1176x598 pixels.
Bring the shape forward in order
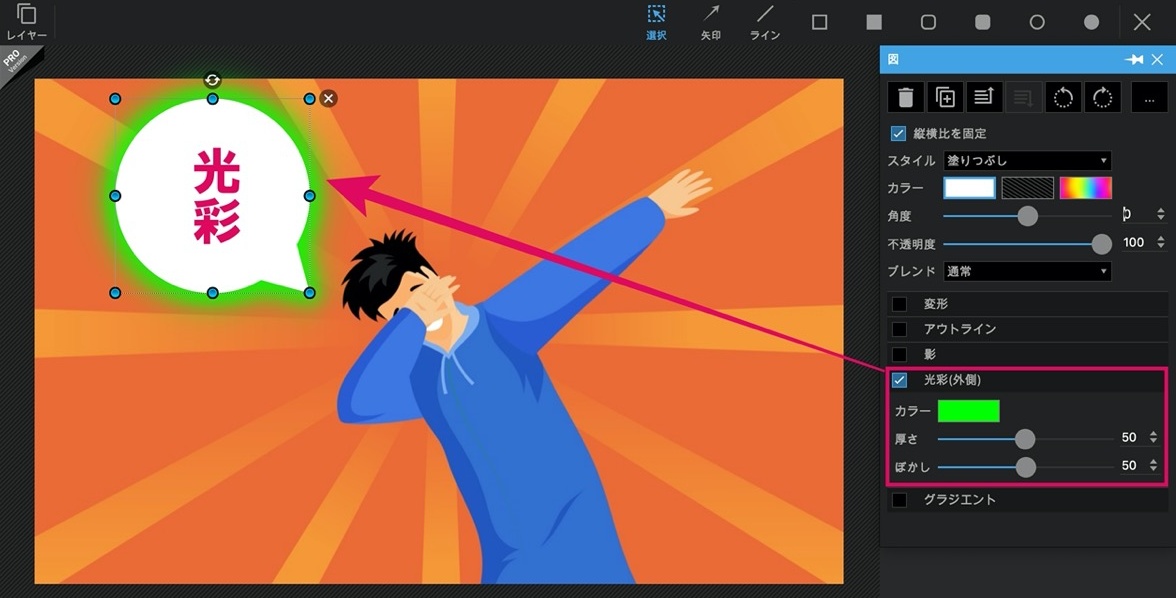point(984,98)
